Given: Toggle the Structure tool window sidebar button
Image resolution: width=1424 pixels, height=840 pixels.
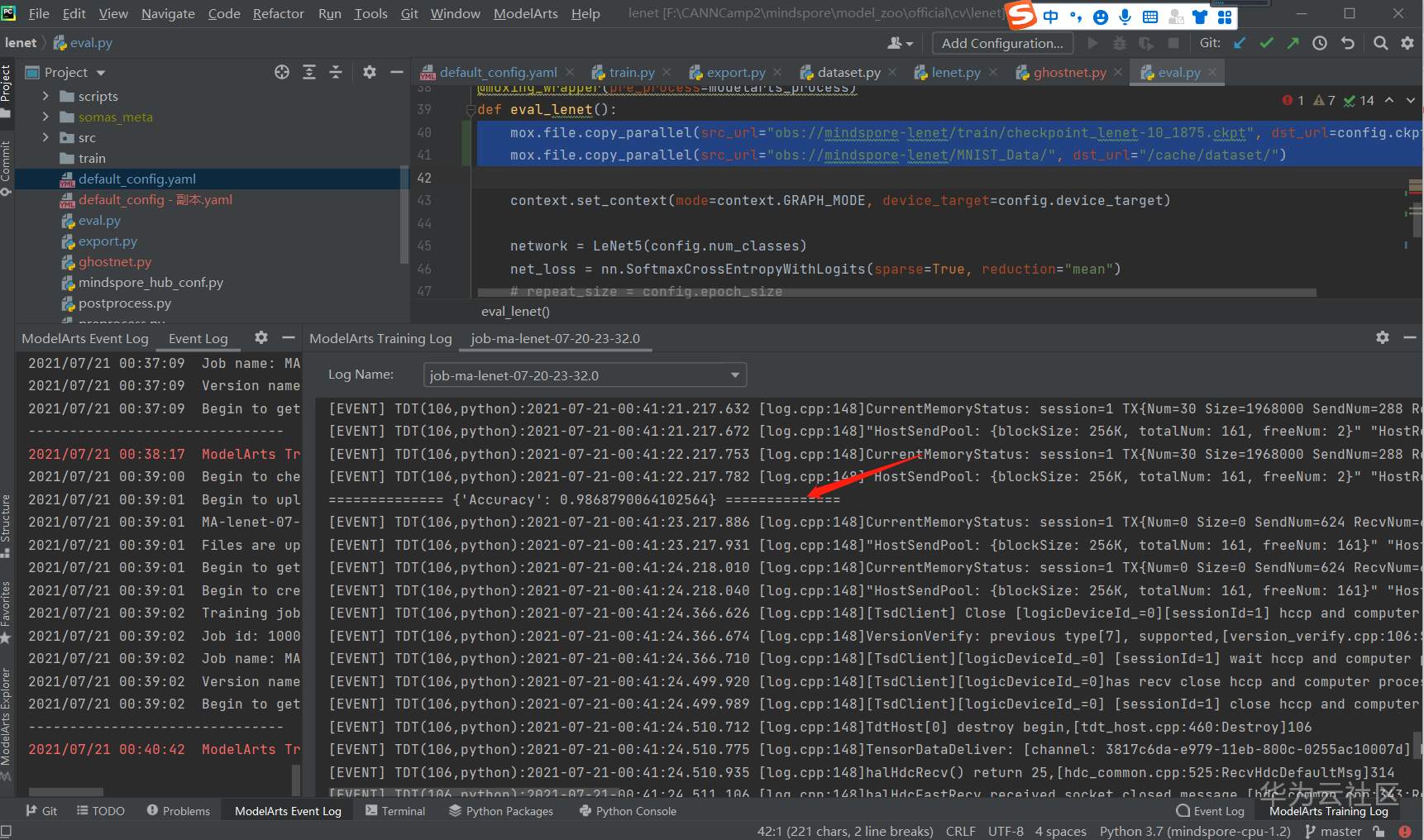Looking at the screenshot, I should [6, 519].
